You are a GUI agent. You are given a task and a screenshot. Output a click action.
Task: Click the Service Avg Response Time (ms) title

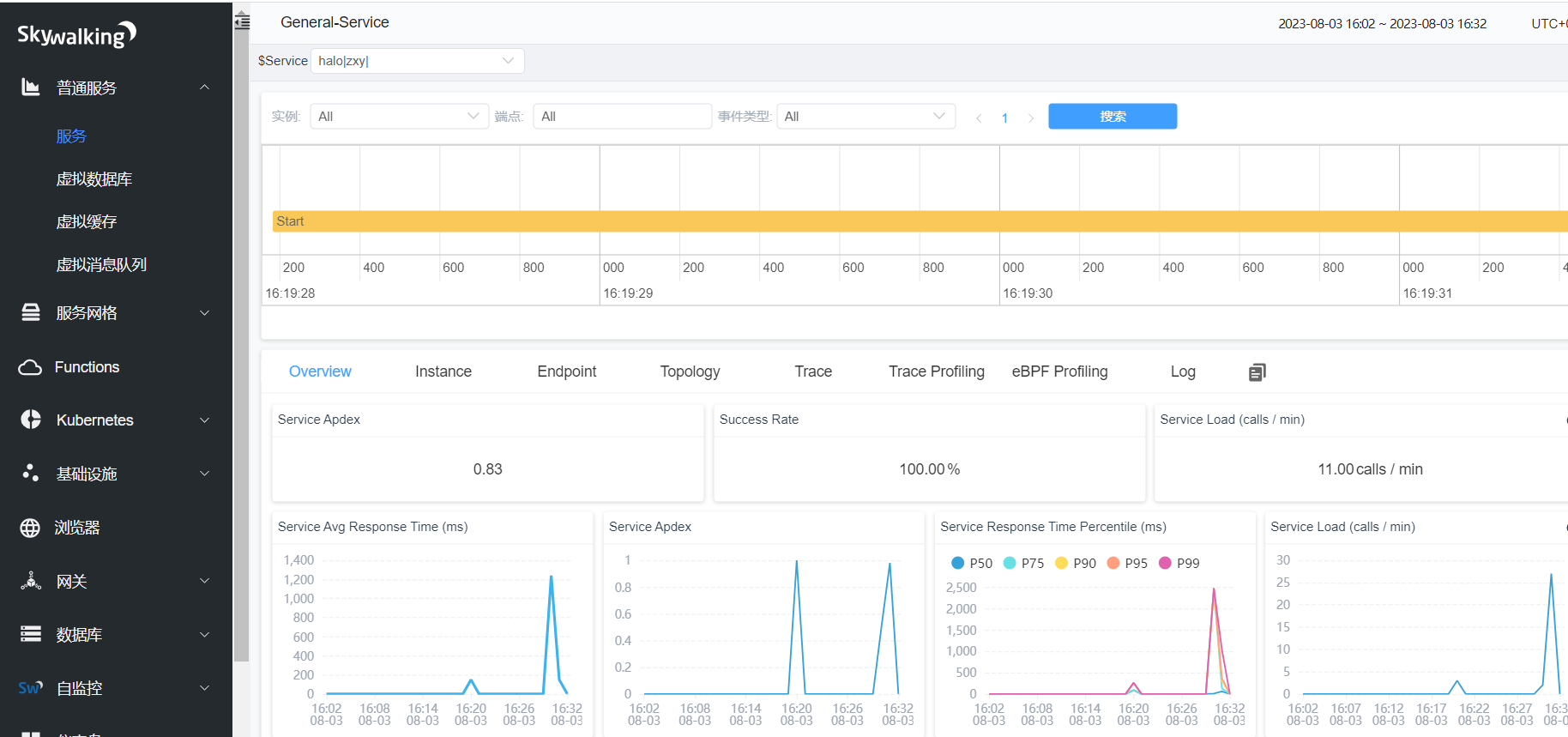click(373, 527)
